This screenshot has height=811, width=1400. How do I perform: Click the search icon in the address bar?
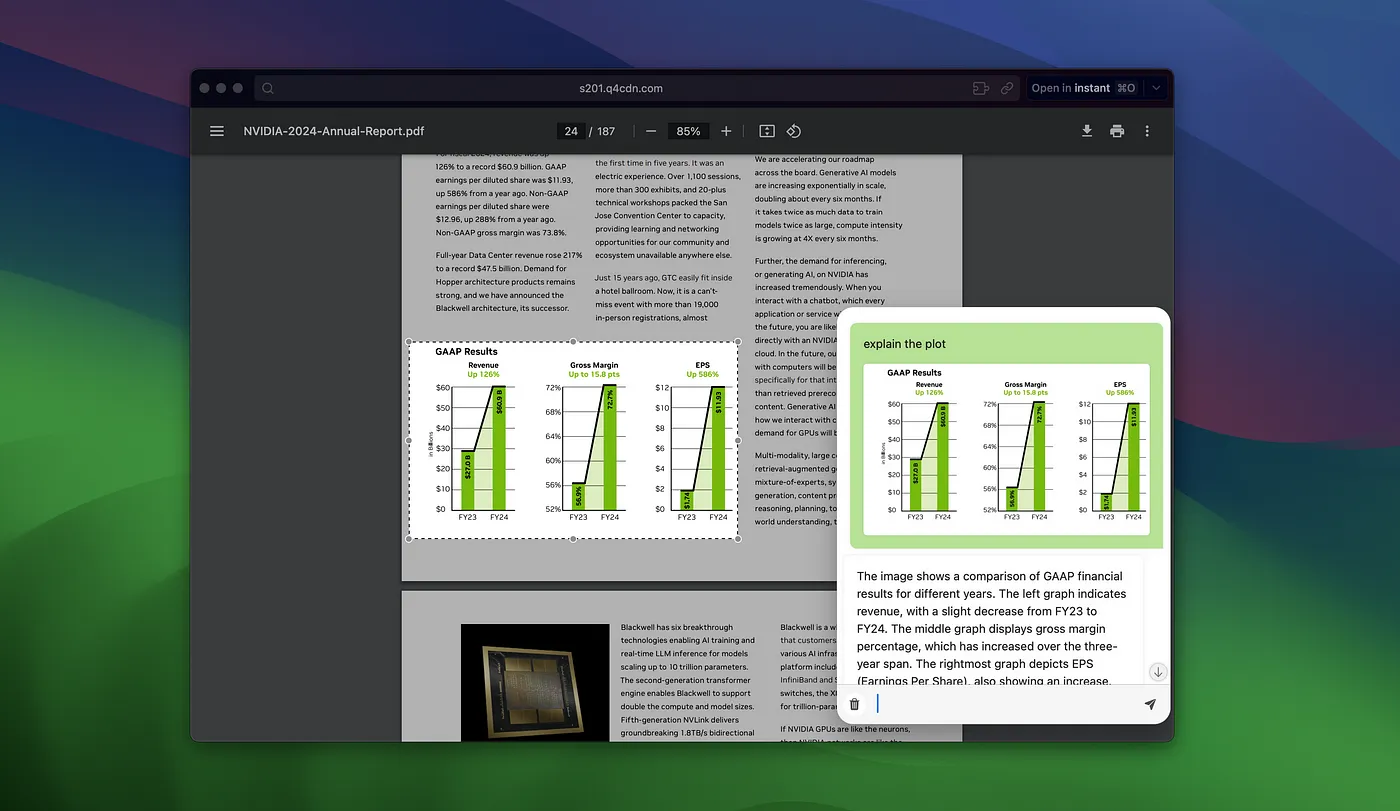click(x=268, y=88)
